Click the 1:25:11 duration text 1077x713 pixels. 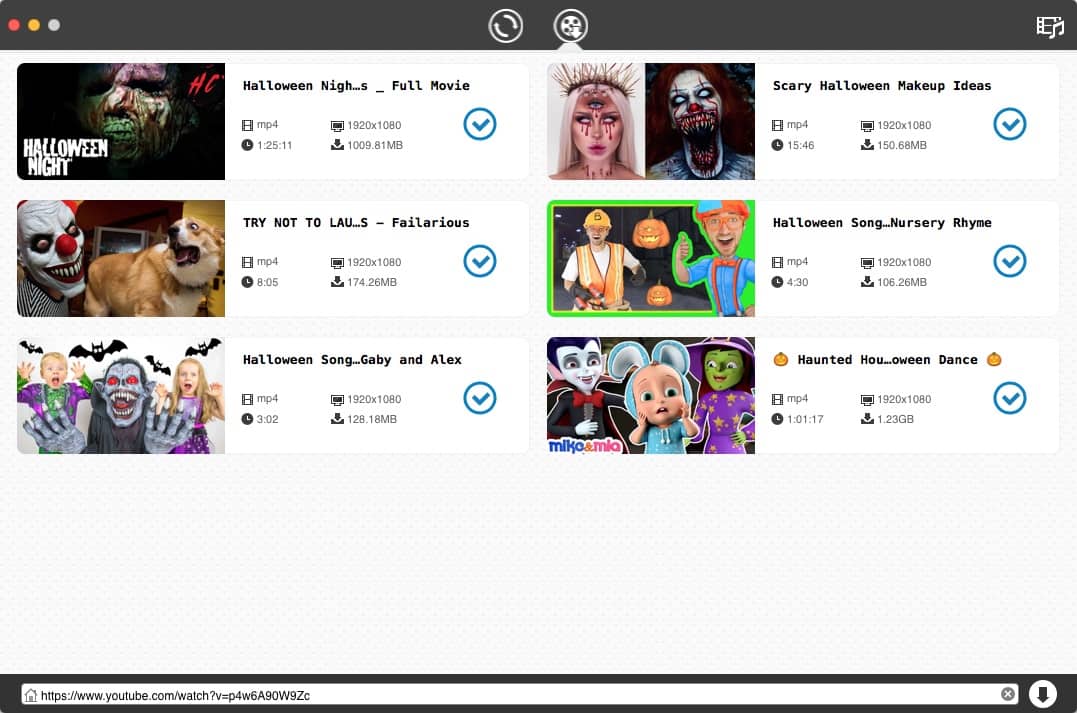point(275,145)
